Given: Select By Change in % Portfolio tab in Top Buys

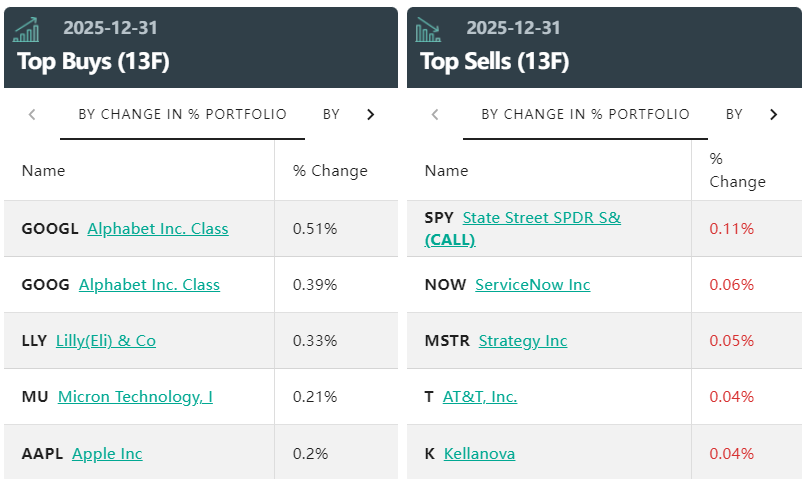Looking at the screenshot, I should click(182, 114).
